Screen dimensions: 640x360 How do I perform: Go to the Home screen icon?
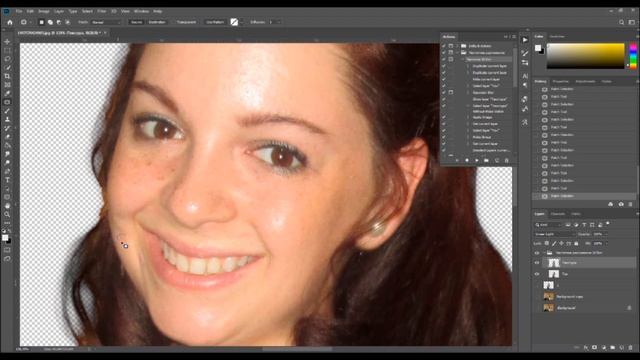tap(10, 22)
